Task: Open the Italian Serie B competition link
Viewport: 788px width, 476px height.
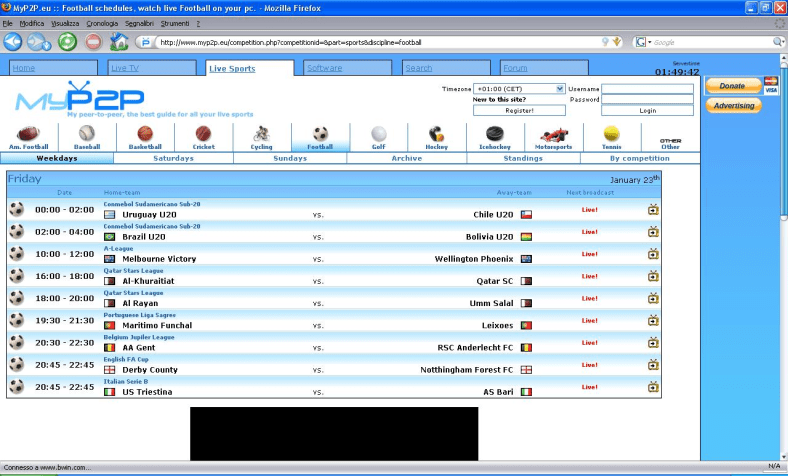Action: click(126, 382)
